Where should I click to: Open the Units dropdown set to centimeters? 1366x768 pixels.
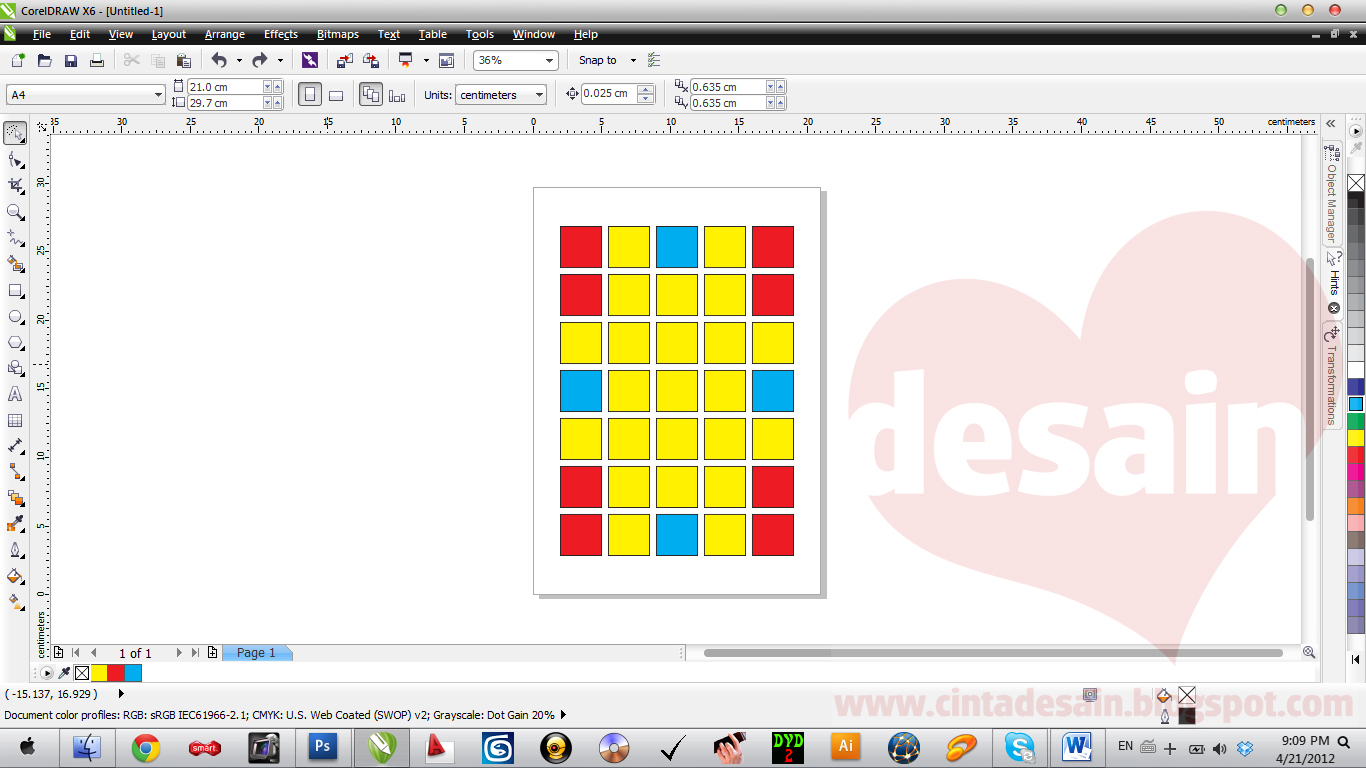tap(500, 94)
